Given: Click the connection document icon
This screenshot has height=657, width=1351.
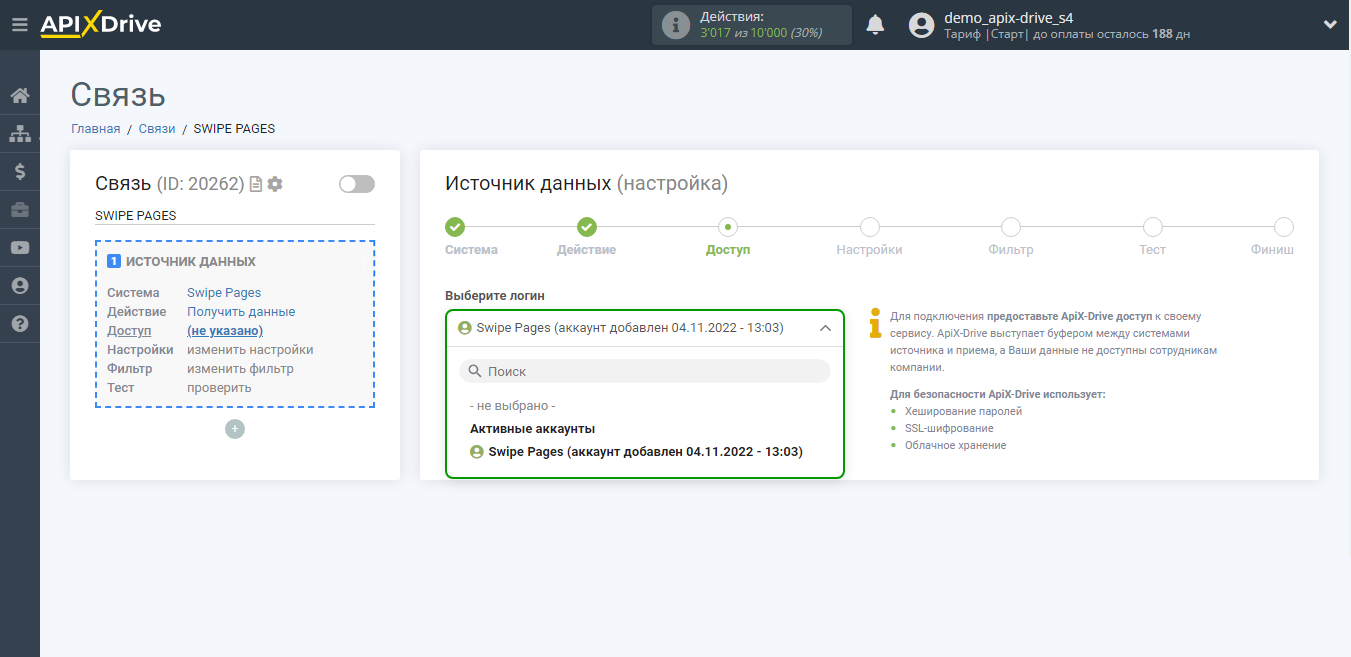Looking at the screenshot, I should 256,184.
